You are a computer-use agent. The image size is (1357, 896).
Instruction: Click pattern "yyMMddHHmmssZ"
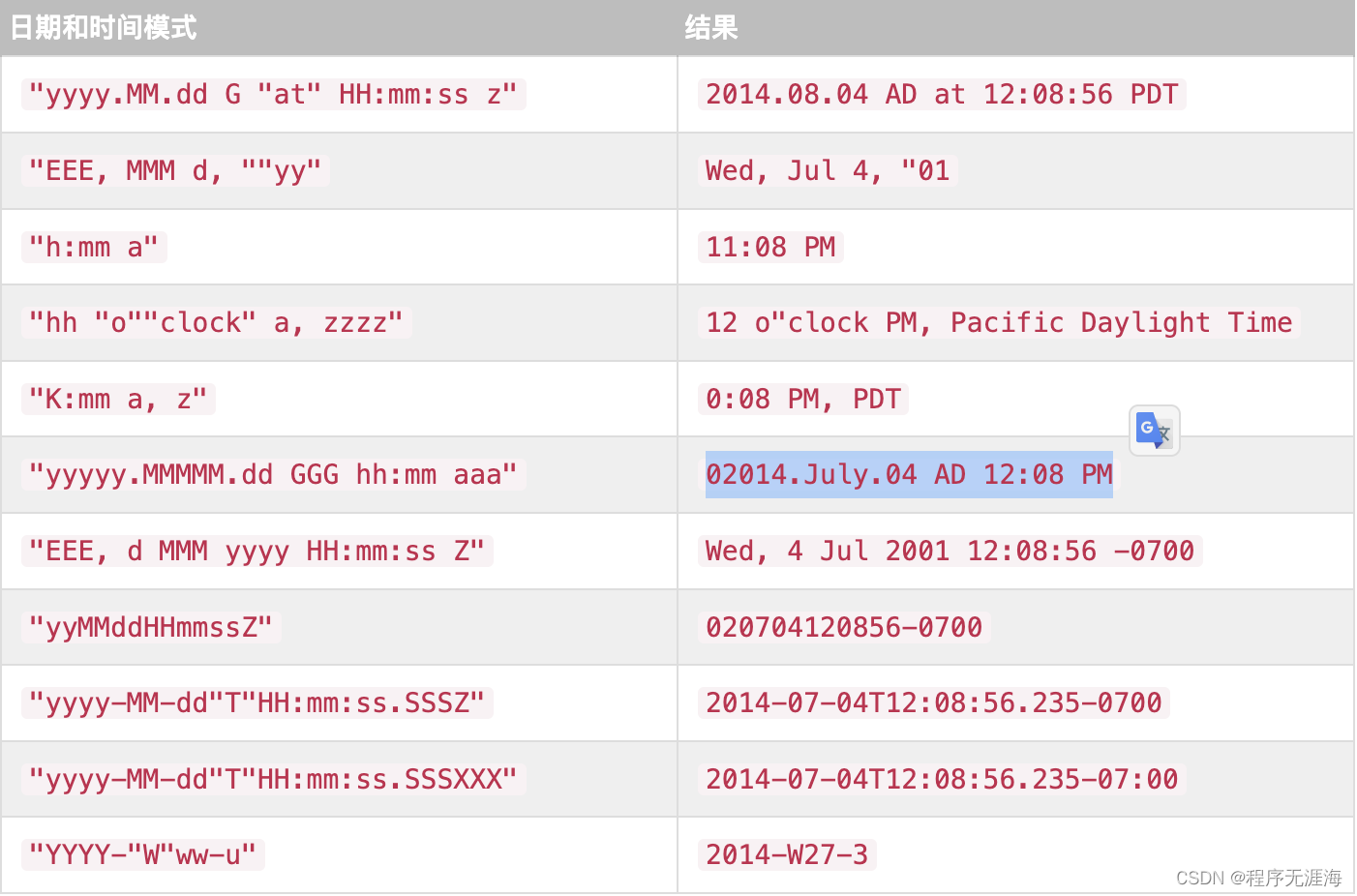[x=151, y=627]
